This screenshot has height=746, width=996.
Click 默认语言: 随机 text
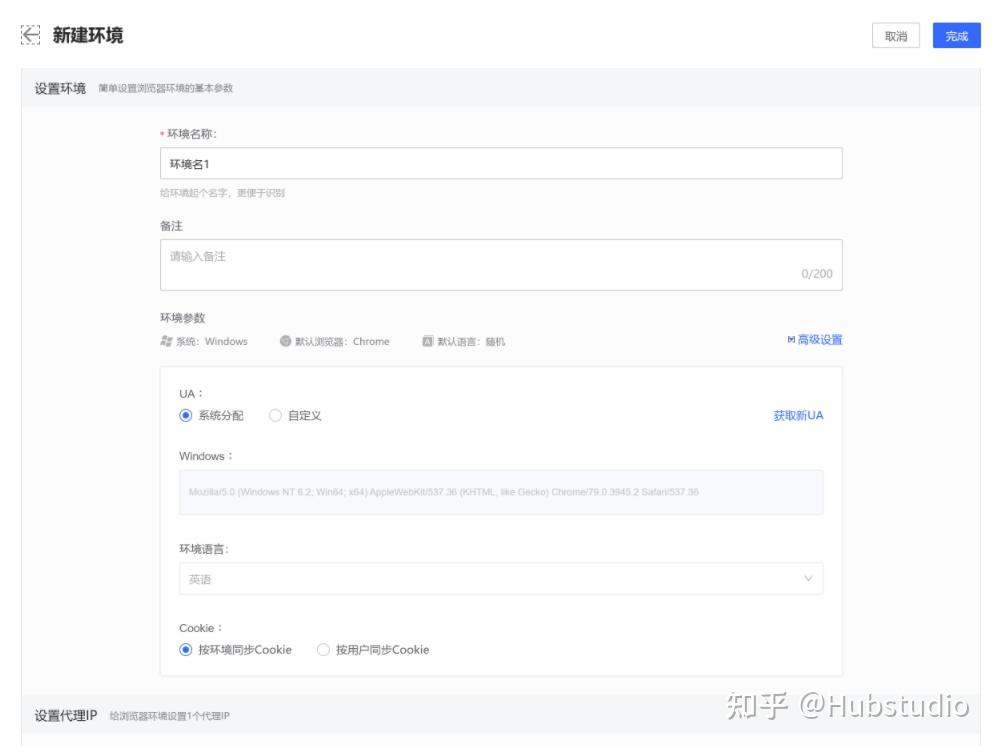pos(471,342)
